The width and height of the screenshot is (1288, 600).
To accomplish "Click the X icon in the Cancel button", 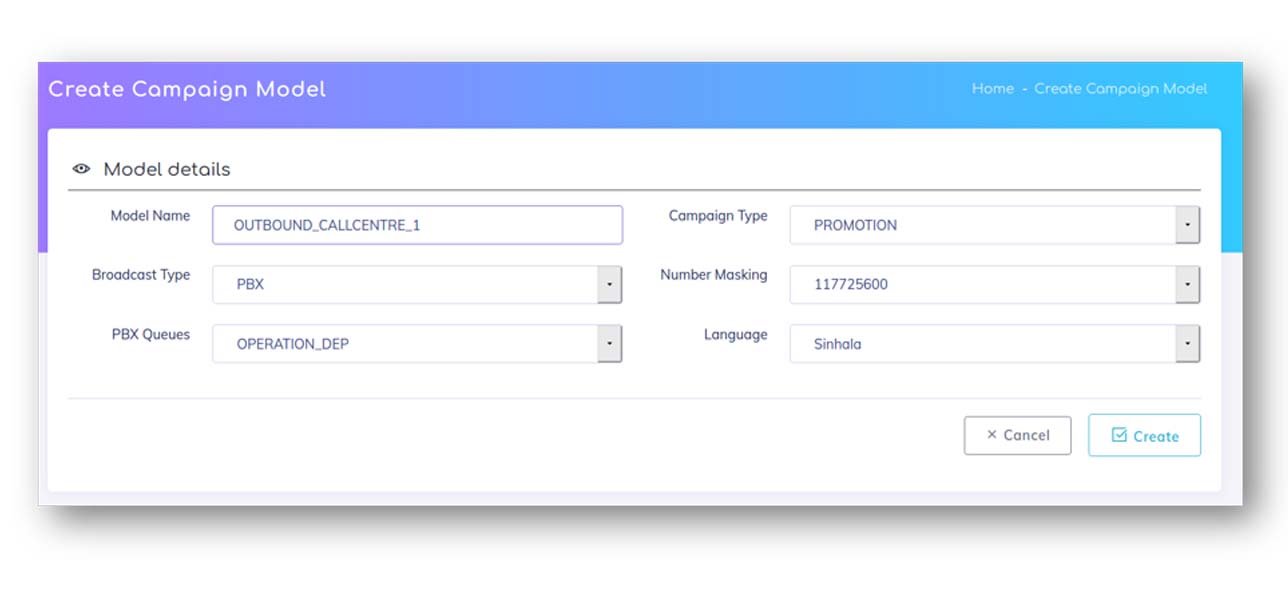I will click(x=991, y=435).
